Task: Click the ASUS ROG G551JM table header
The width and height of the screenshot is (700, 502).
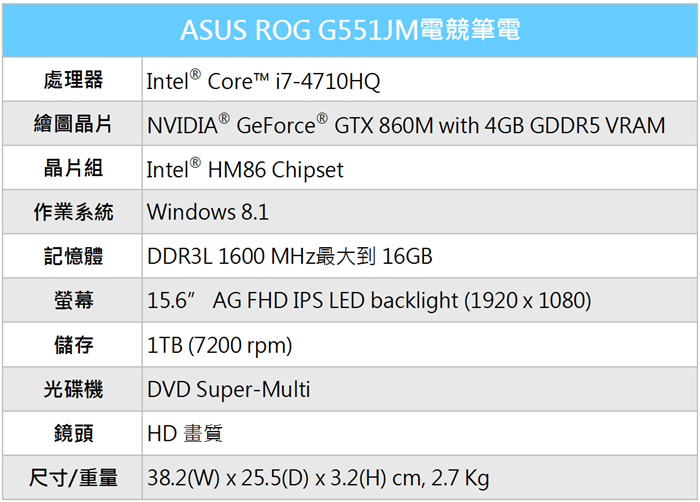Action: pyautogui.click(x=350, y=30)
